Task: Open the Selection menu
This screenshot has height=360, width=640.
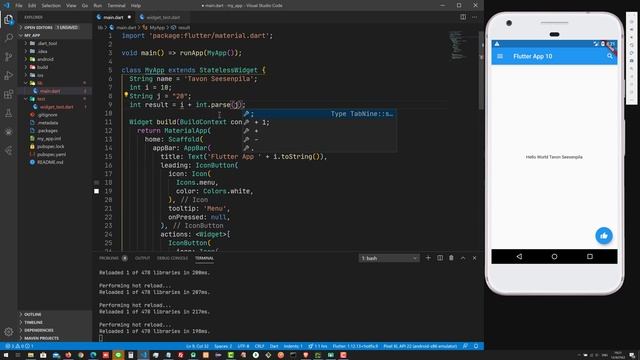Action: pyautogui.click(x=51, y=6)
